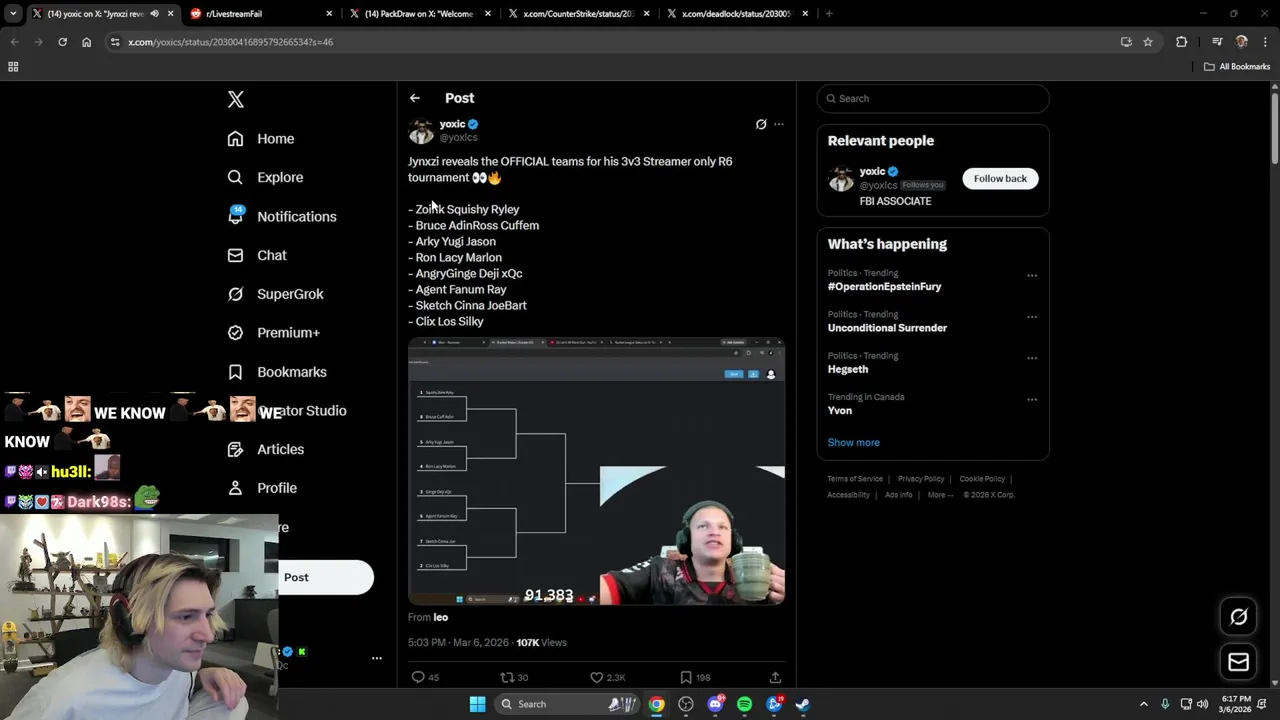Open the floating Grok button
1280x720 pixels.
(1238, 617)
